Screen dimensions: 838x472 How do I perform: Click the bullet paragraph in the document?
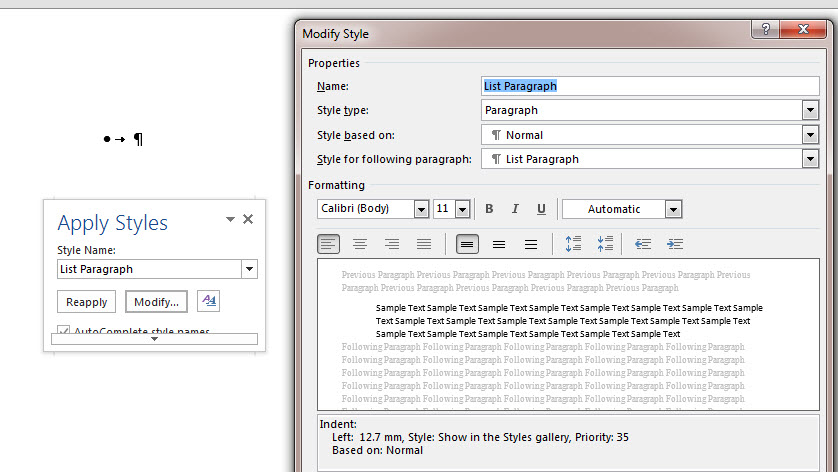point(123,139)
